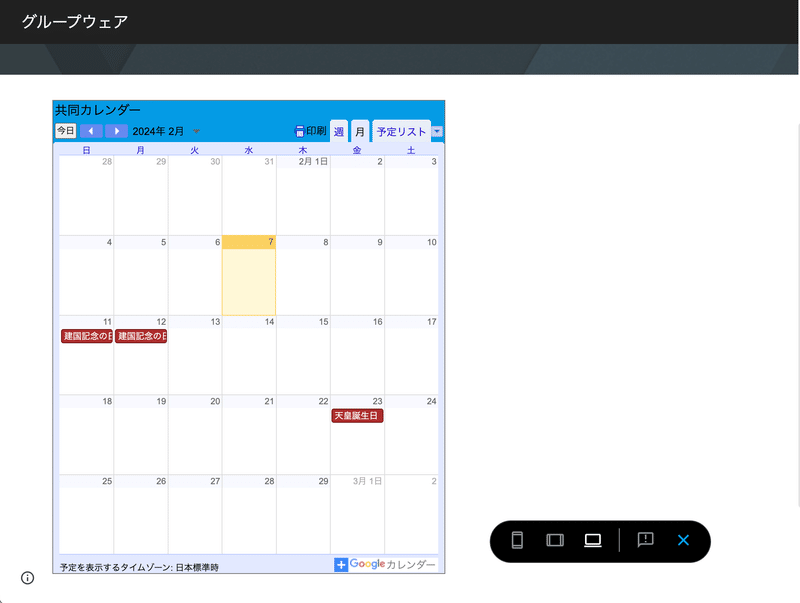This screenshot has height=603, width=800.
Task: Select date 20 in calendar
Action: click(x=215, y=401)
